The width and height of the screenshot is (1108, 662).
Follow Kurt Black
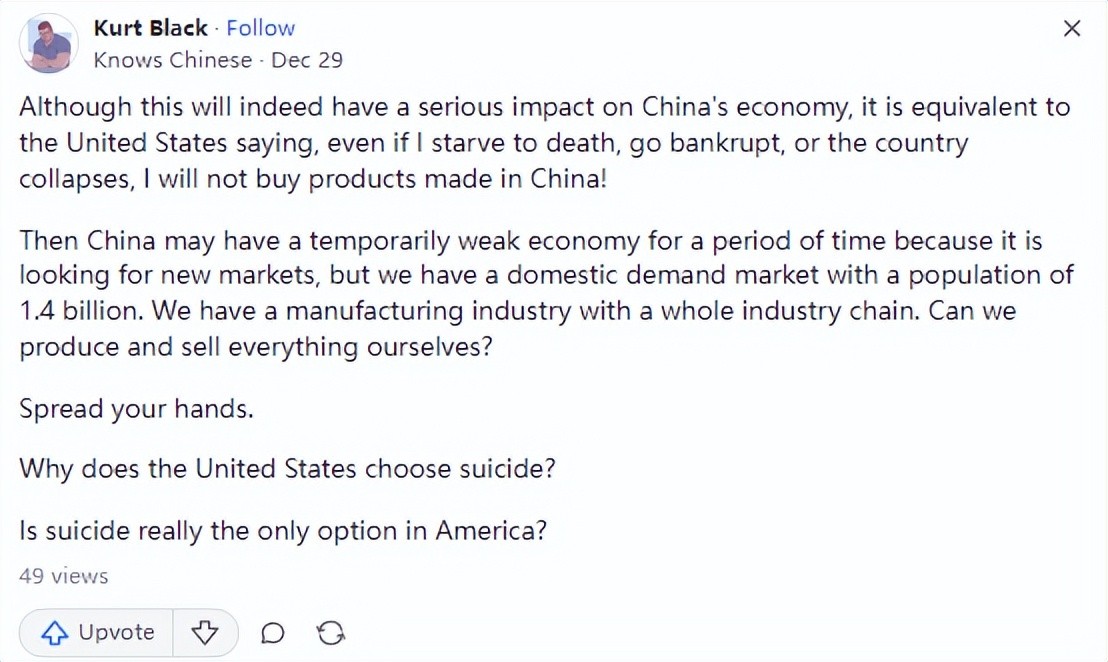click(260, 28)
